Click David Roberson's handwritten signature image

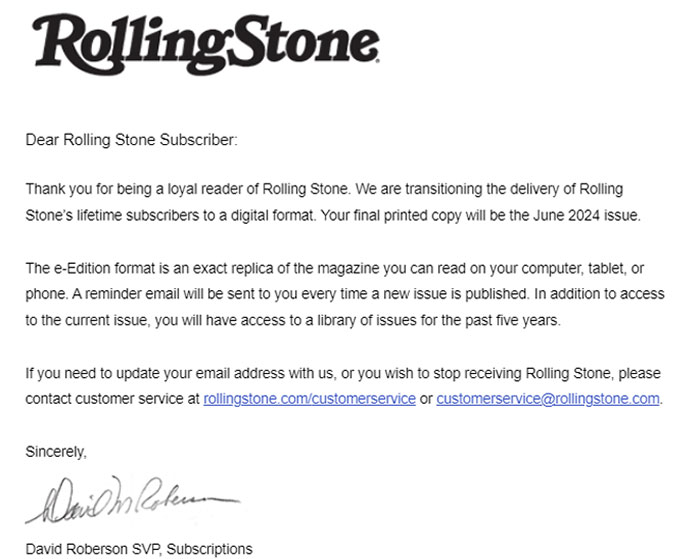[x=133, y=500]
